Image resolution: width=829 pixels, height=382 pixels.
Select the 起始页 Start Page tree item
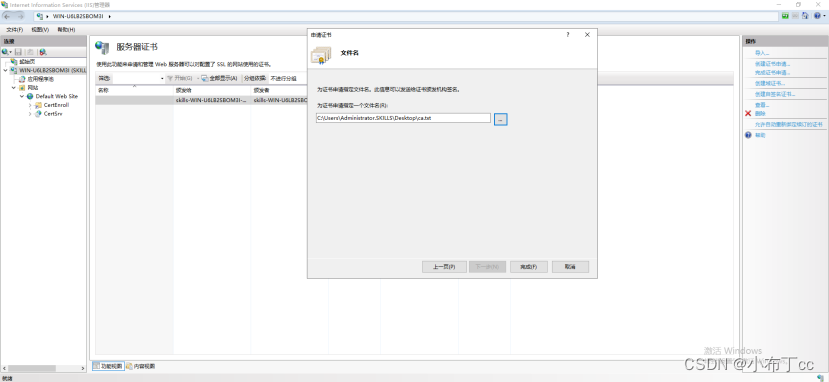27,62
